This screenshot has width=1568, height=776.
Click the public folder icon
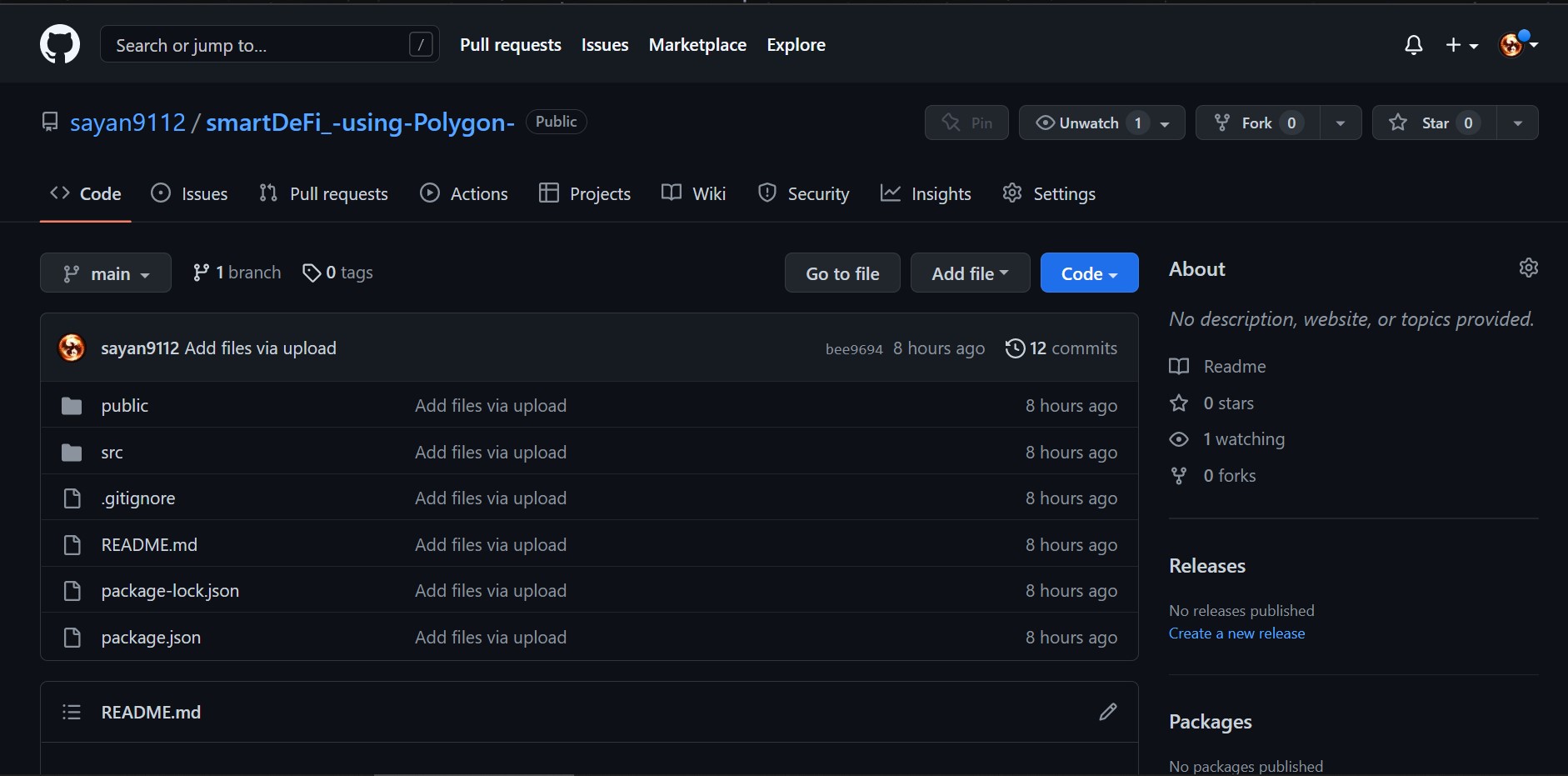[x=72, y=406]
